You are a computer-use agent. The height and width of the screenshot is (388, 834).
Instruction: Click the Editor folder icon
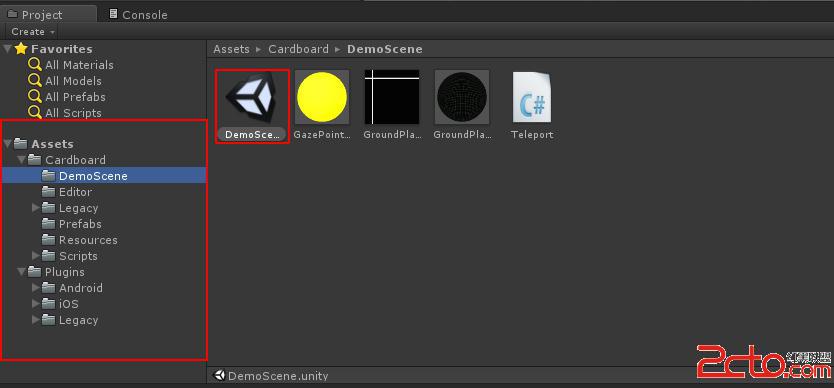click(x=49, y=192)
